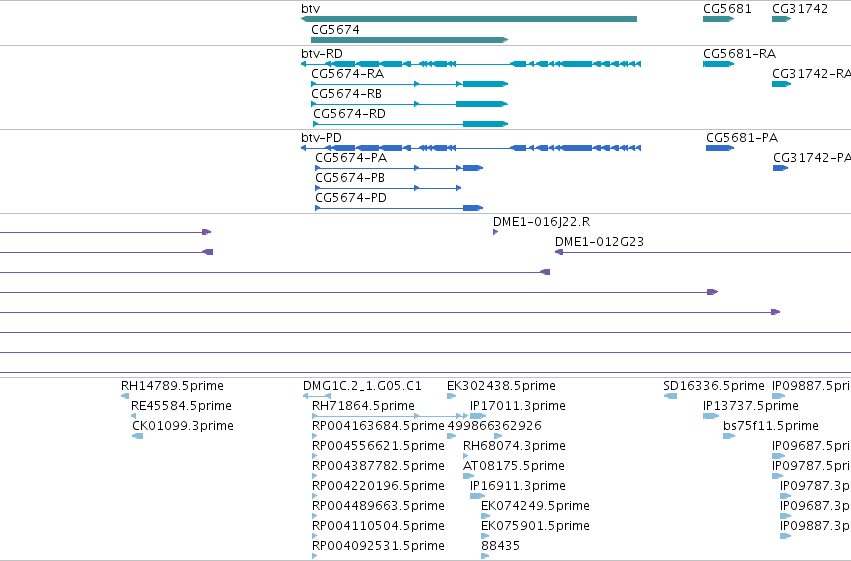Select the CG5681-PA protein label

point(742,138)
